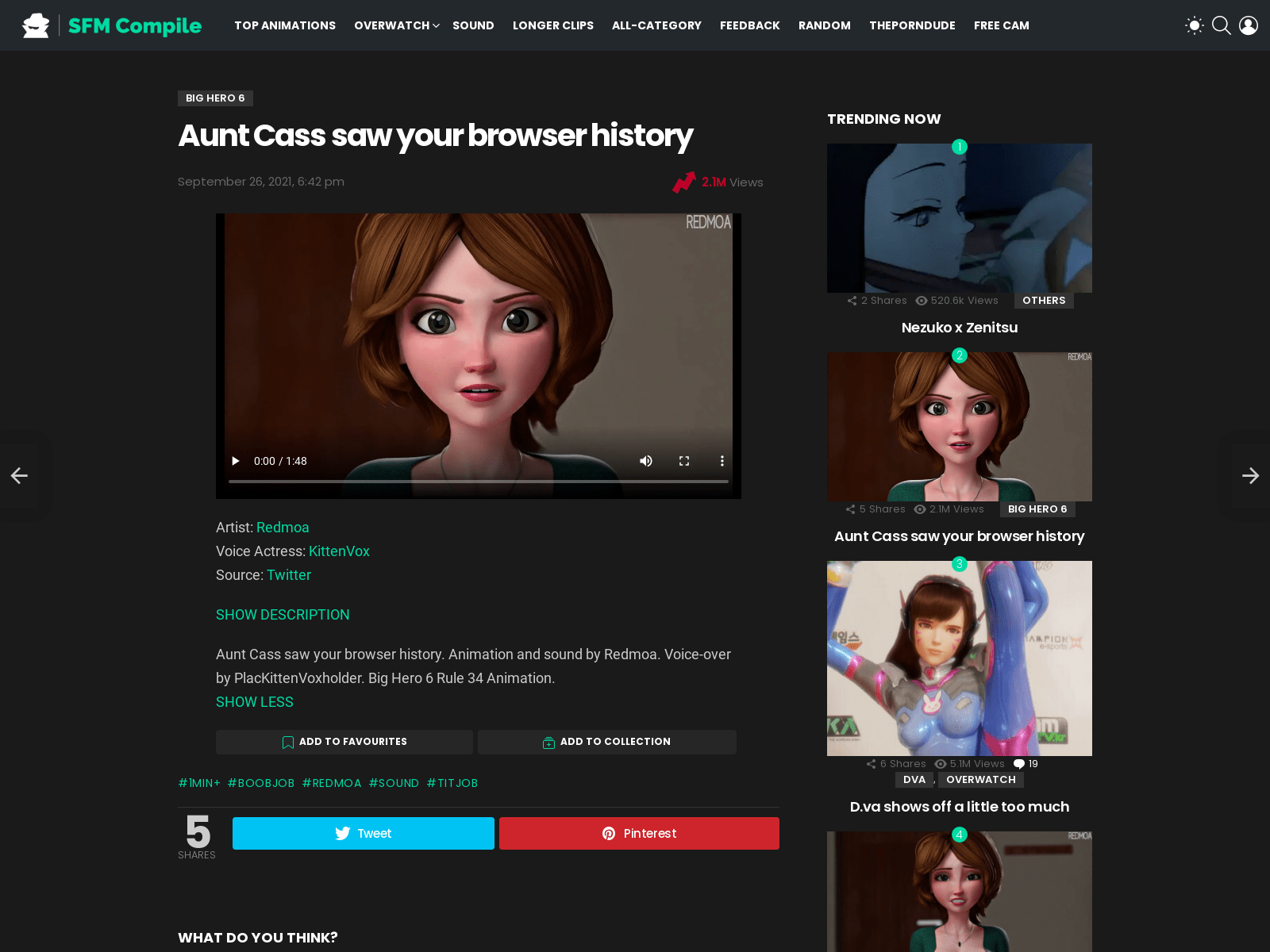The image size is (1270, 952).
Task: Open the Twitter source link
Action: [289, 575]
